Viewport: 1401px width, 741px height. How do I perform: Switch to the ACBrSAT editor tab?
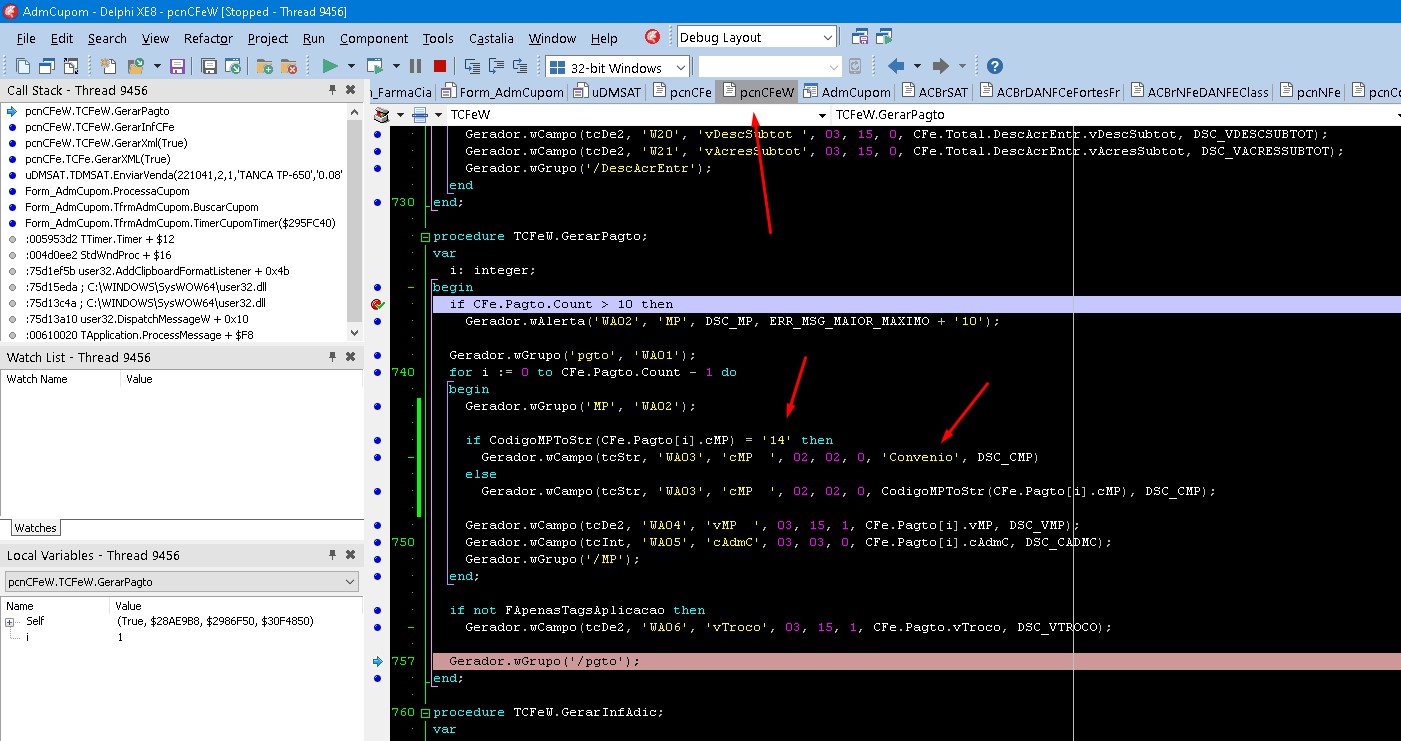pyautogui.click(x=935, y=92)
